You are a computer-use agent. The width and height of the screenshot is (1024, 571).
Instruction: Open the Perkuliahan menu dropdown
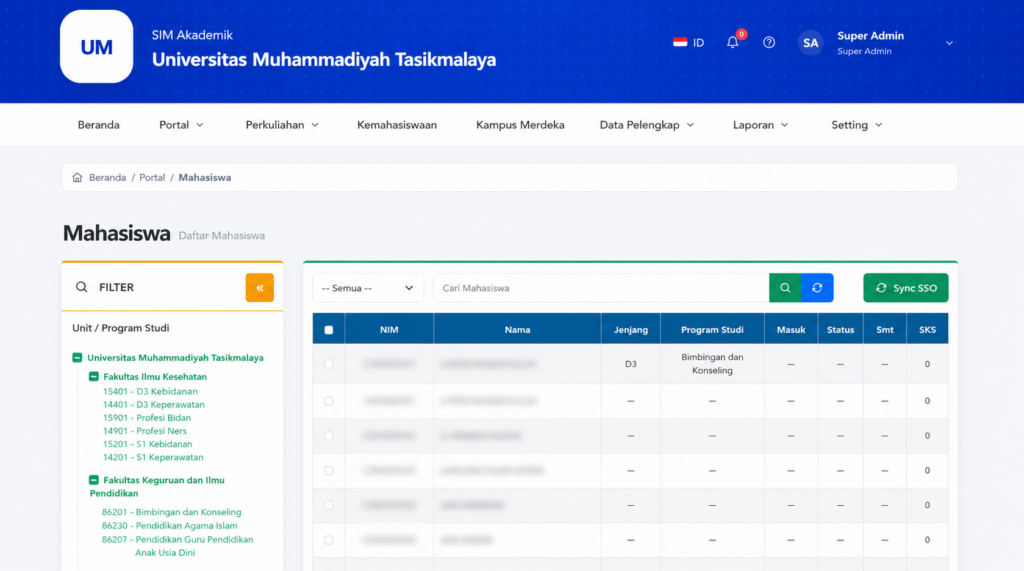tap(281, 125)
